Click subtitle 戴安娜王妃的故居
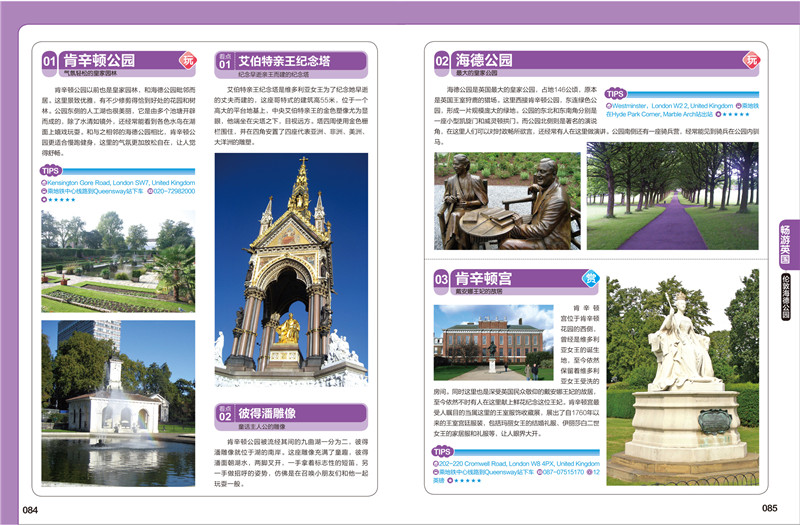Image resolution: width=800 pixels, height=525 pixels. click(x=479, y=291)
